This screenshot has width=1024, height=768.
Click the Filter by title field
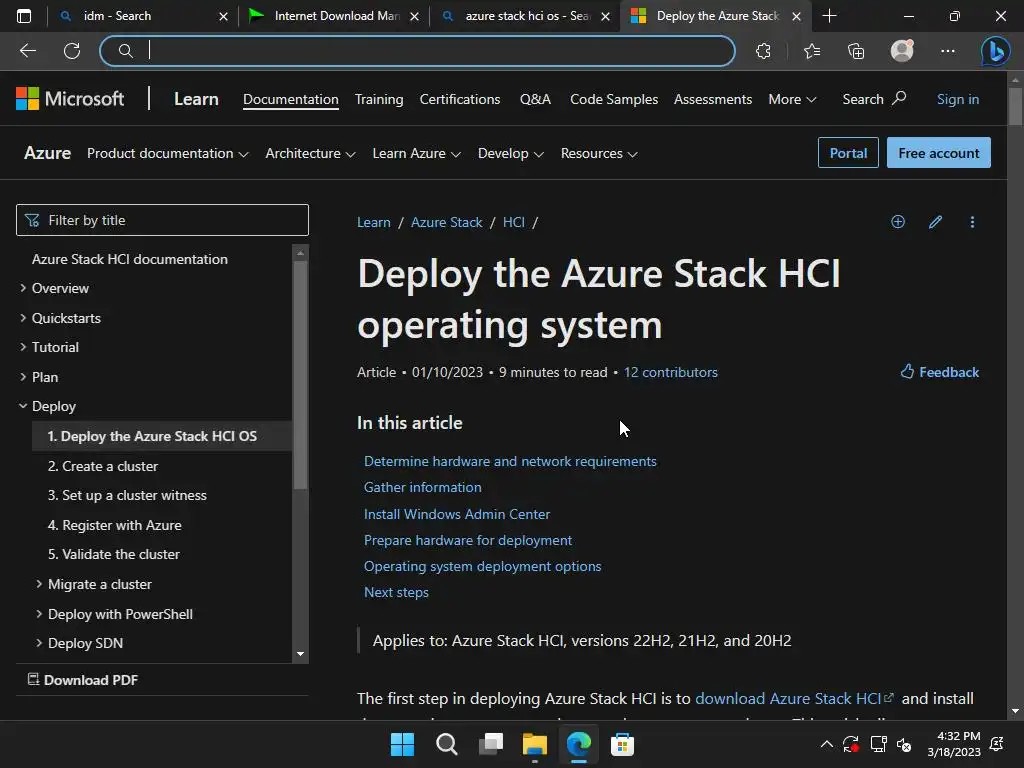tap(162, 220)
